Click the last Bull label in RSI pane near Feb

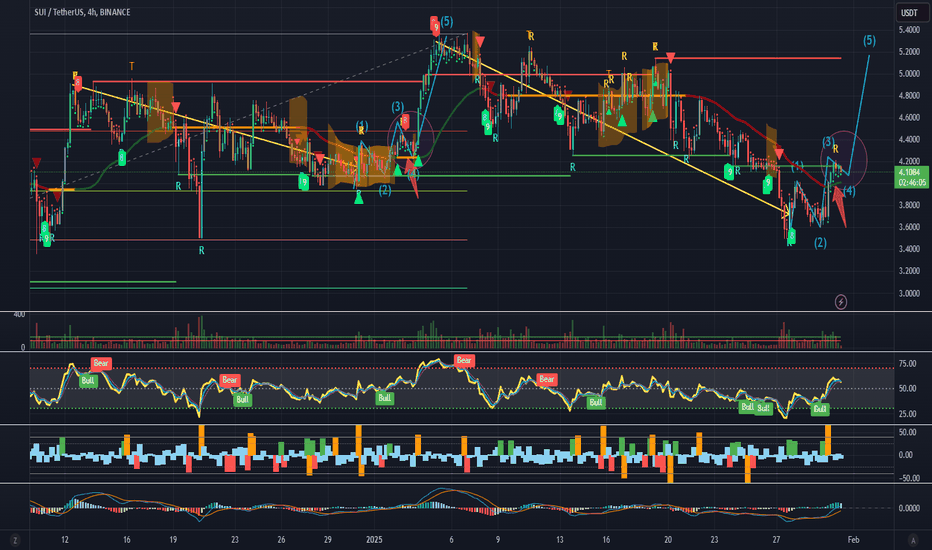(x=820, y=409)
